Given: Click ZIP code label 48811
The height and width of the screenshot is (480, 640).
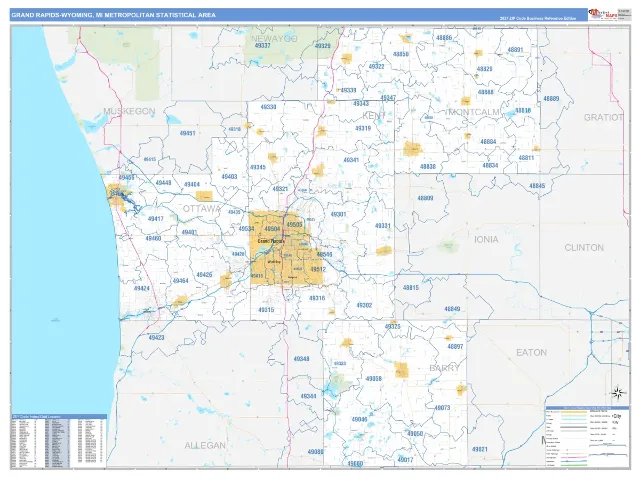Looking at the screenshot, I should [526, 158].
